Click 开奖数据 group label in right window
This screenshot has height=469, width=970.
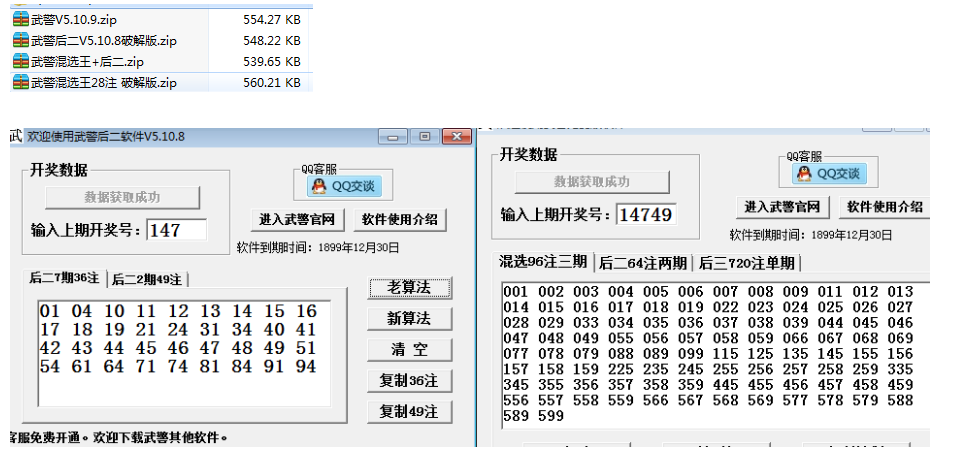click(528, 155)
